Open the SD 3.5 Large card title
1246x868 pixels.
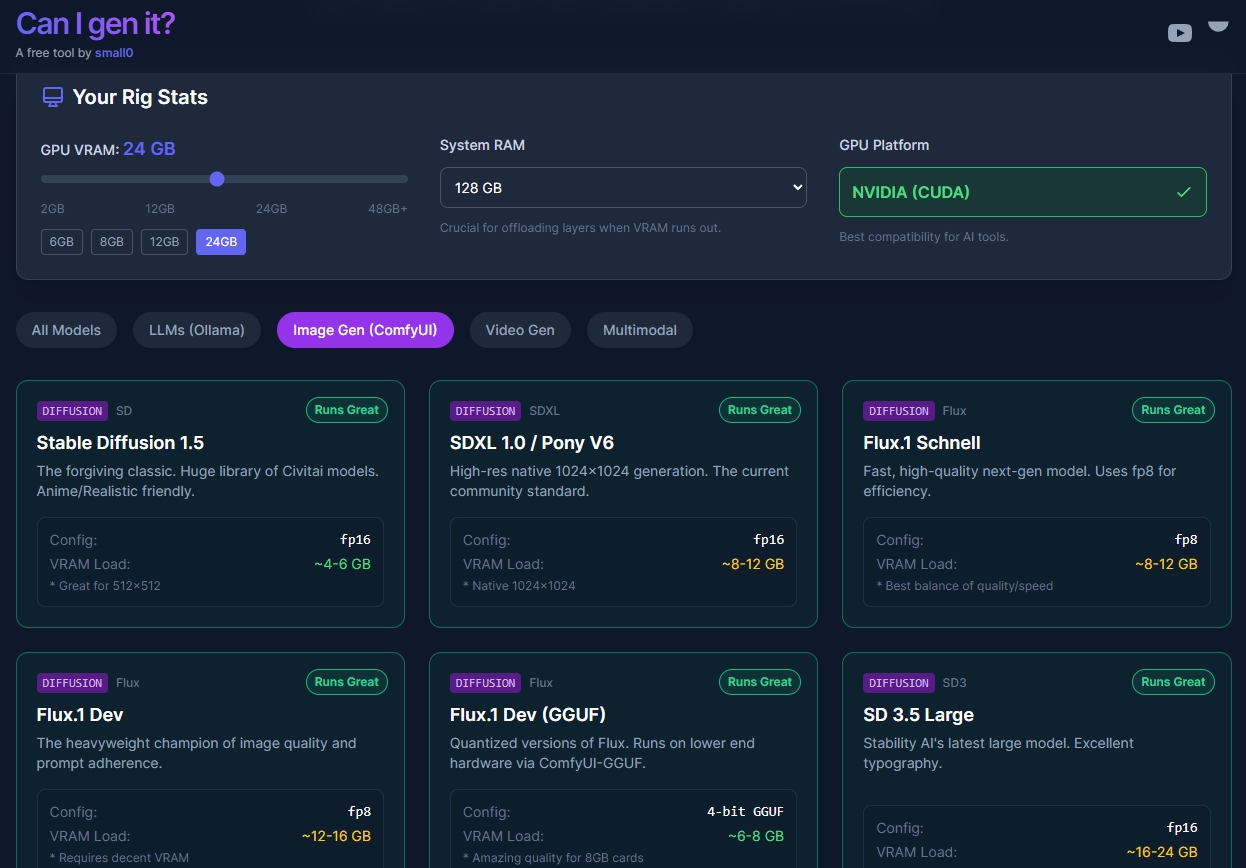pyautogui.click(x=918, y=715)
